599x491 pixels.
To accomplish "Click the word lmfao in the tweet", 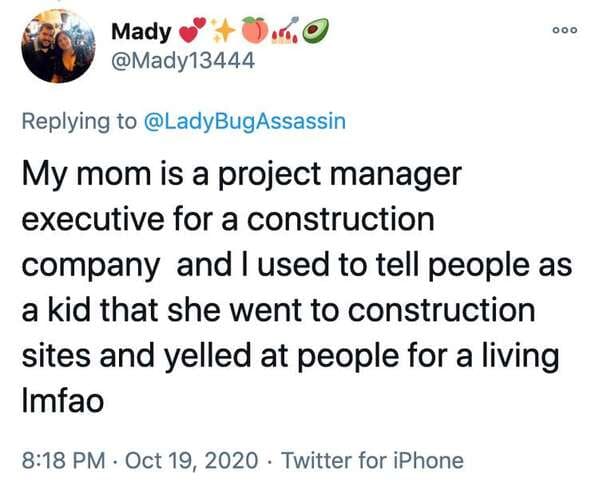I will point(63,400).
